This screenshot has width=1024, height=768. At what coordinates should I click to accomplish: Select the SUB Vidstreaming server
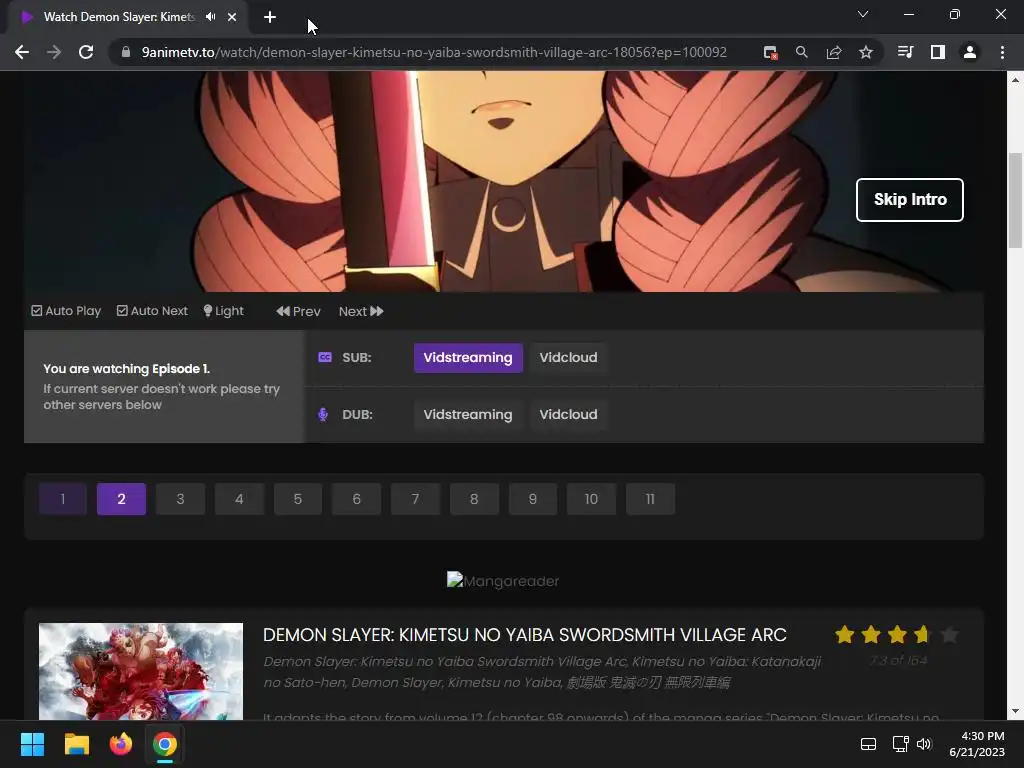pyautogui.click(x=468, y=358)
